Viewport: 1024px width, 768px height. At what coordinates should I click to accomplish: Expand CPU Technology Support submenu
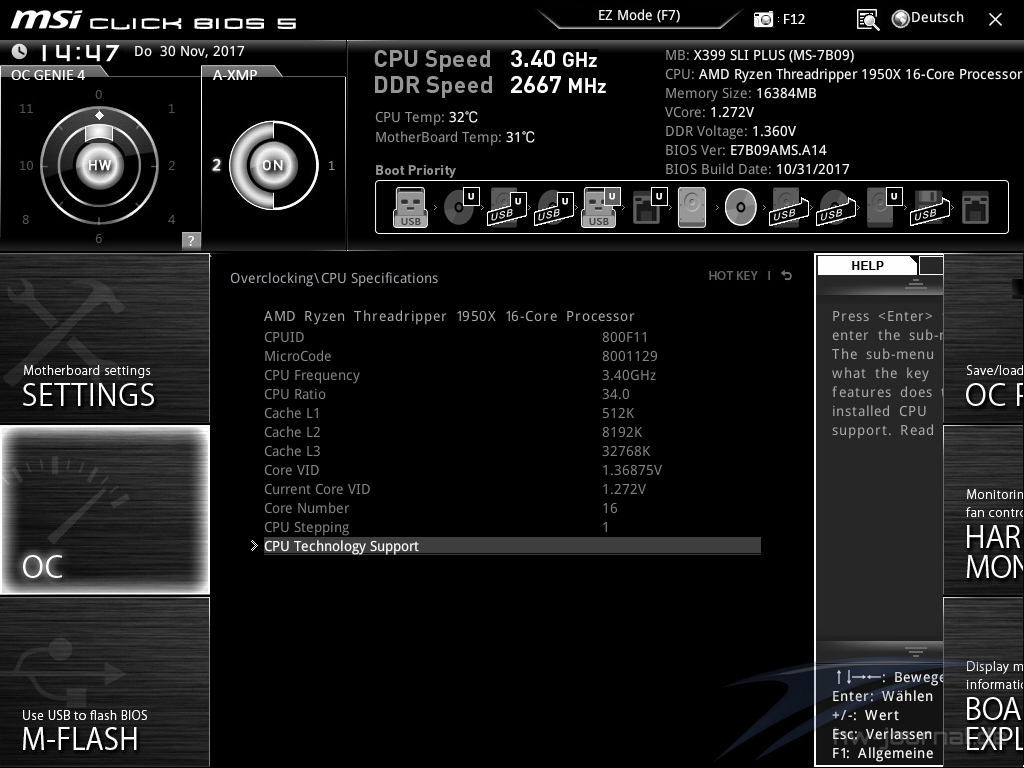pos(512,546)
